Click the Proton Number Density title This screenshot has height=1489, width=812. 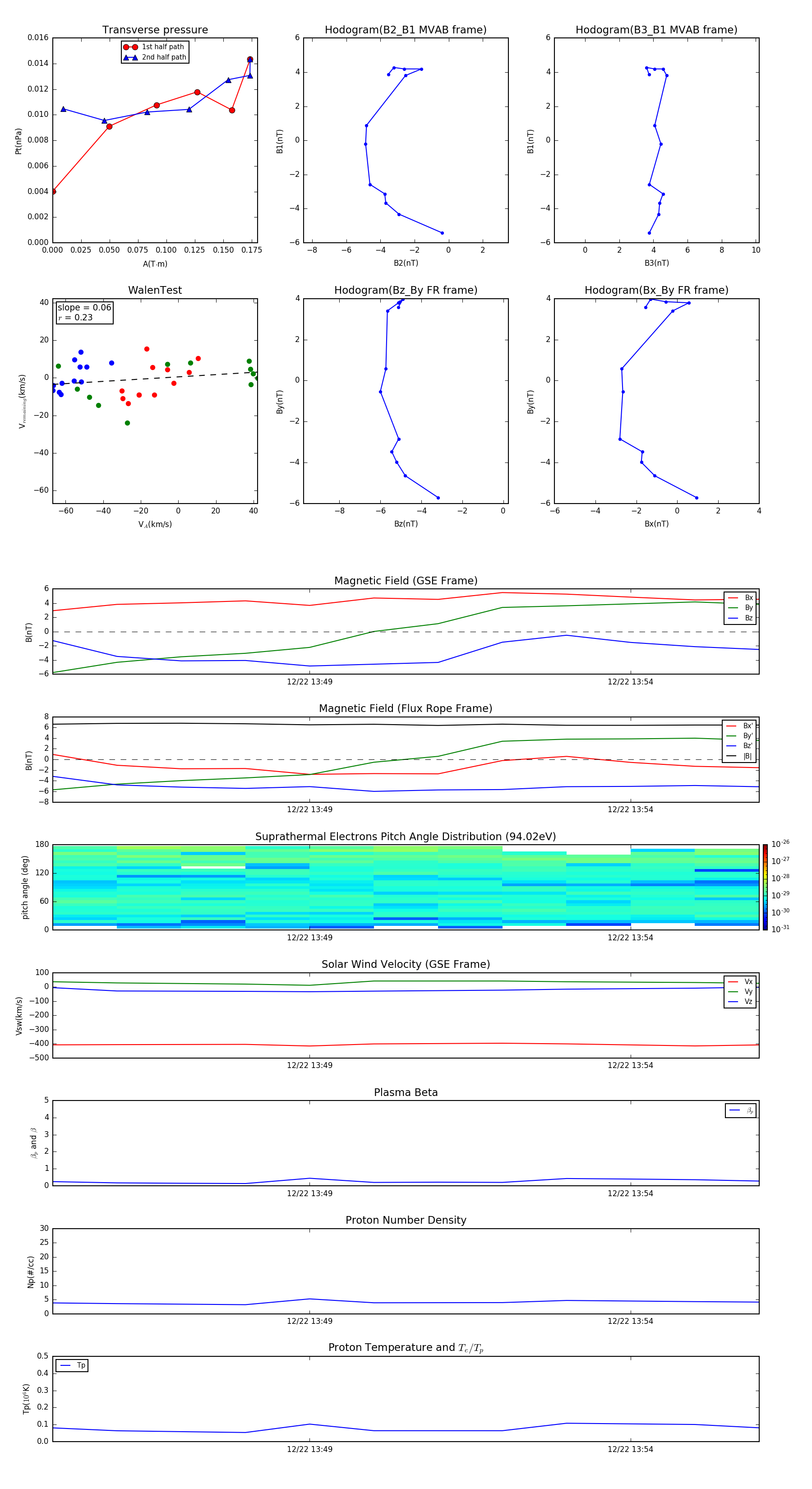pos(406,1220)
